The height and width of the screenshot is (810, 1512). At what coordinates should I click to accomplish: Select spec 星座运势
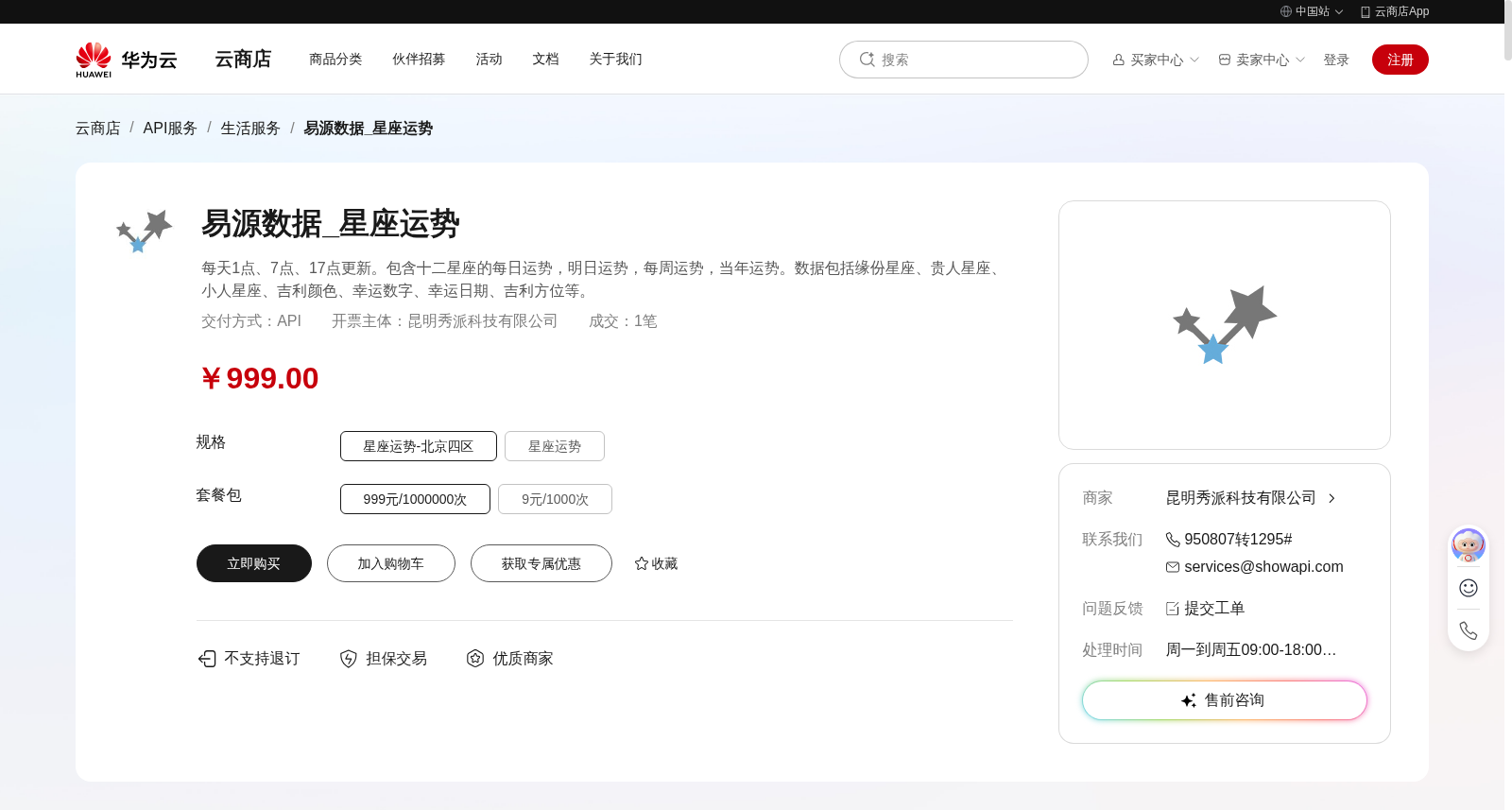[x=555, y=446]
